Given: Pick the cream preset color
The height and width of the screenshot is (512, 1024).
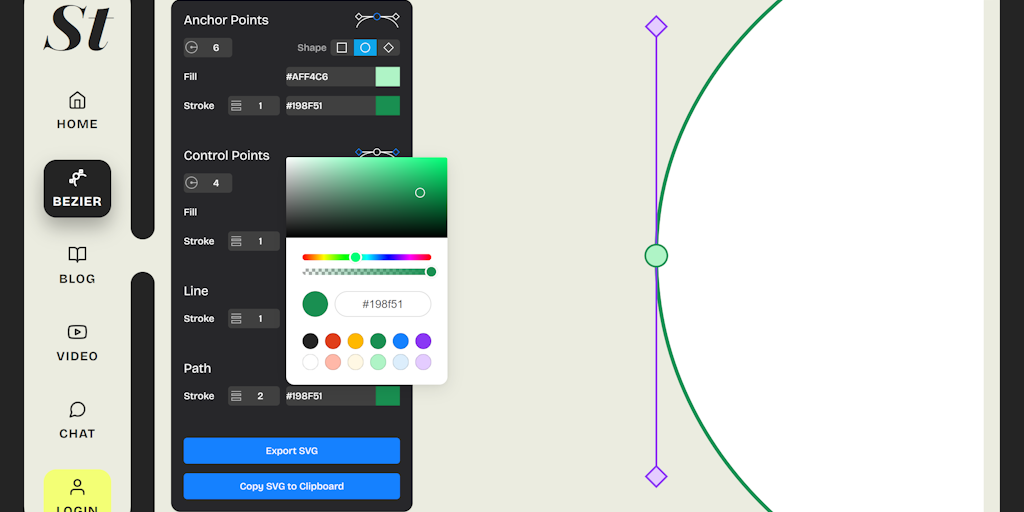Looking at the screenshot, I should [x=355, y=362].
